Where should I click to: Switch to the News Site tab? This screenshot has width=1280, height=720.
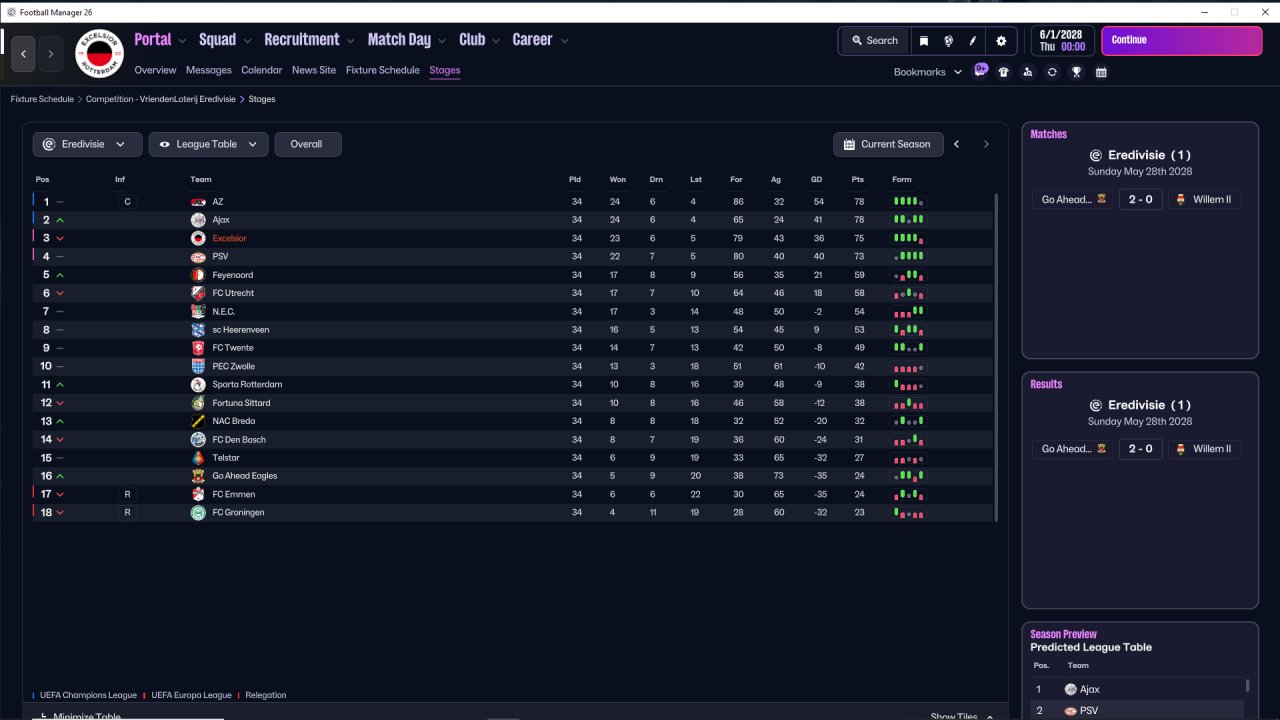click(x=314, y=70)
